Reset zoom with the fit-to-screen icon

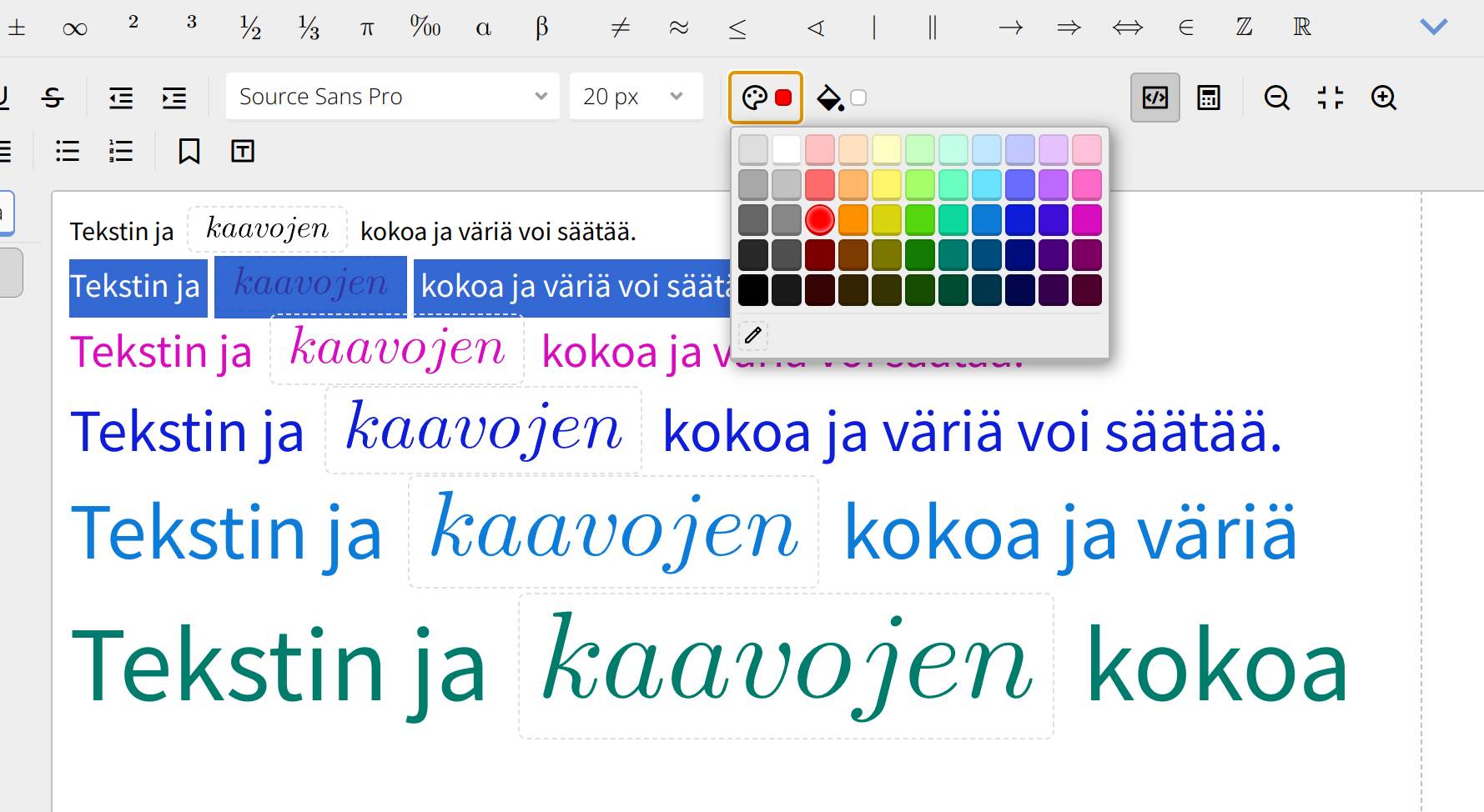pos(1331,98)
